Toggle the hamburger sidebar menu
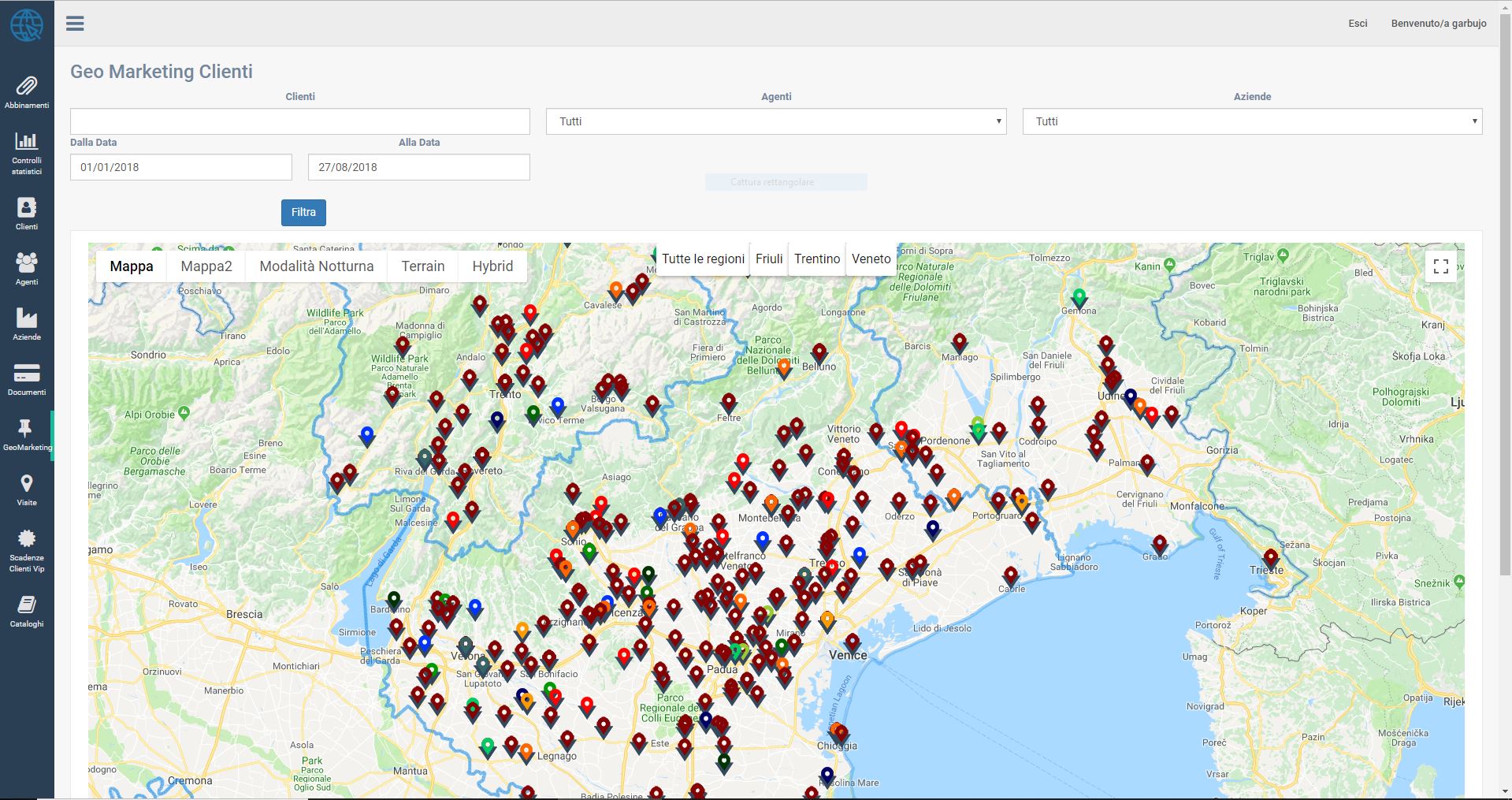Image resolution: width=1512 pixels, height=800 pixels. click(x=75, y=24)
